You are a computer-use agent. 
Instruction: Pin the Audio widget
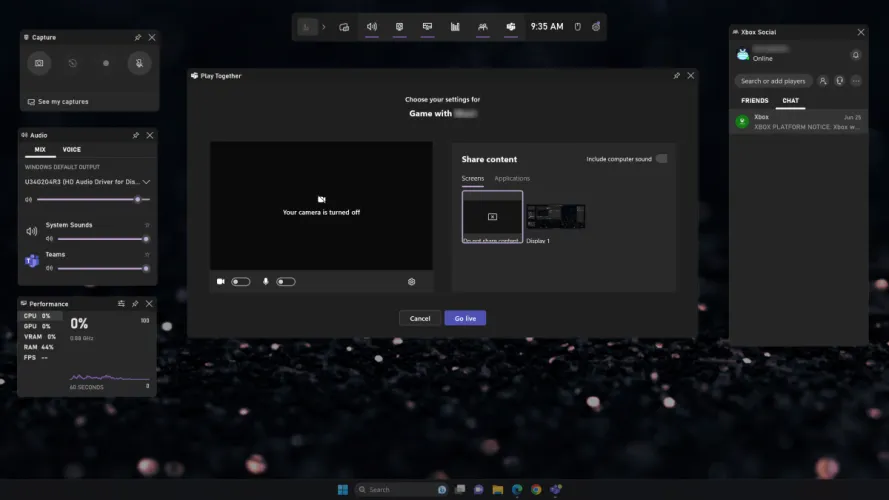click(135, 135)
